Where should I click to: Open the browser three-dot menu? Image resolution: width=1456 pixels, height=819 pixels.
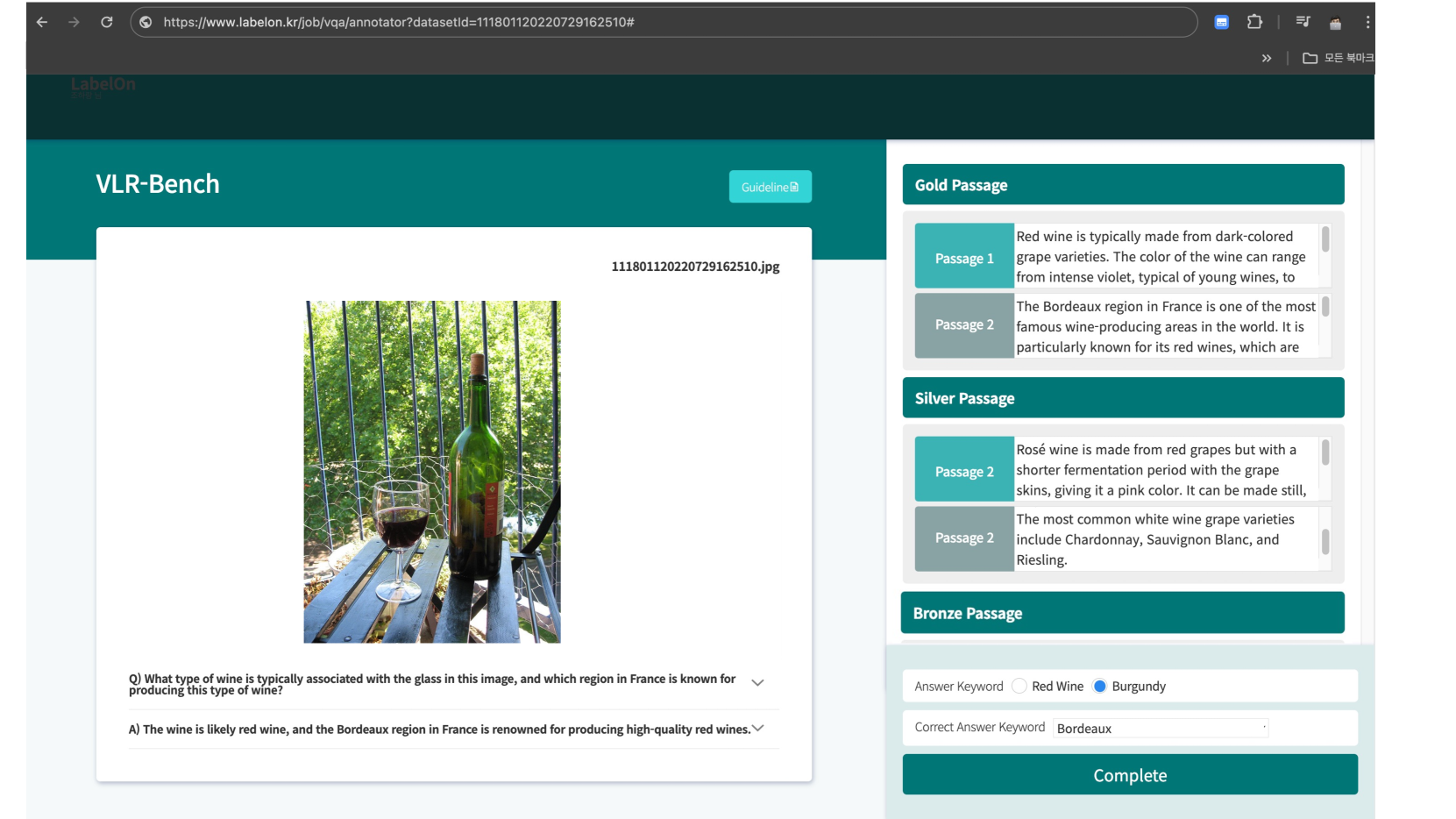point(1367,22)
